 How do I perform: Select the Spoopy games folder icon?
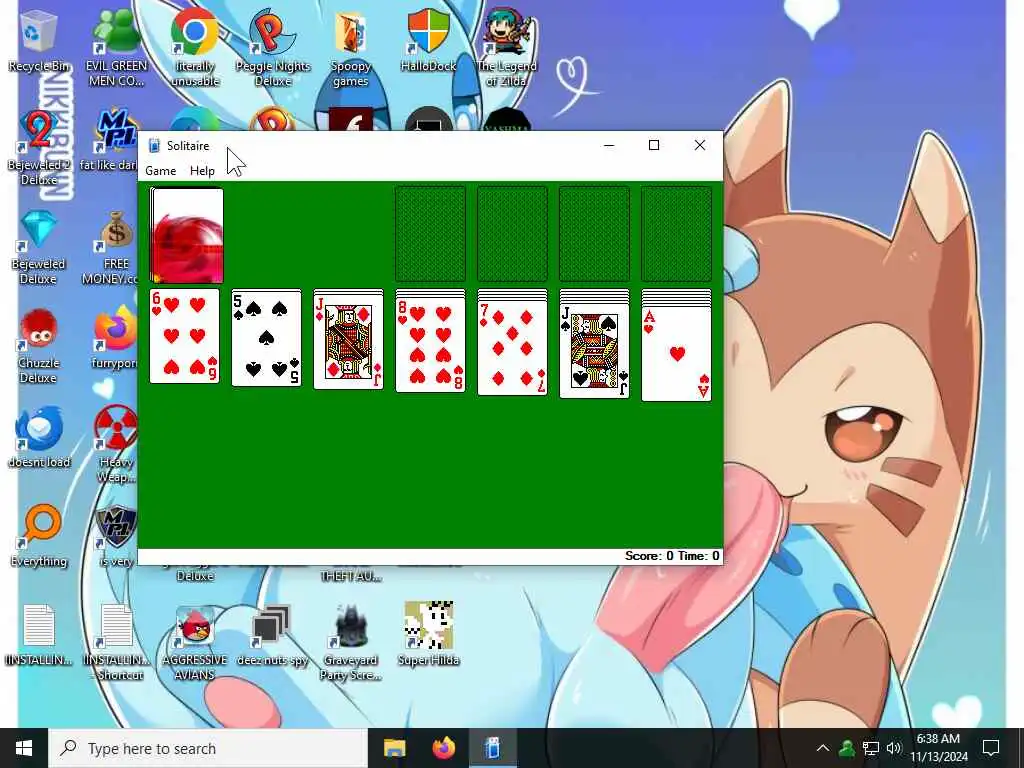coord(351,49)
